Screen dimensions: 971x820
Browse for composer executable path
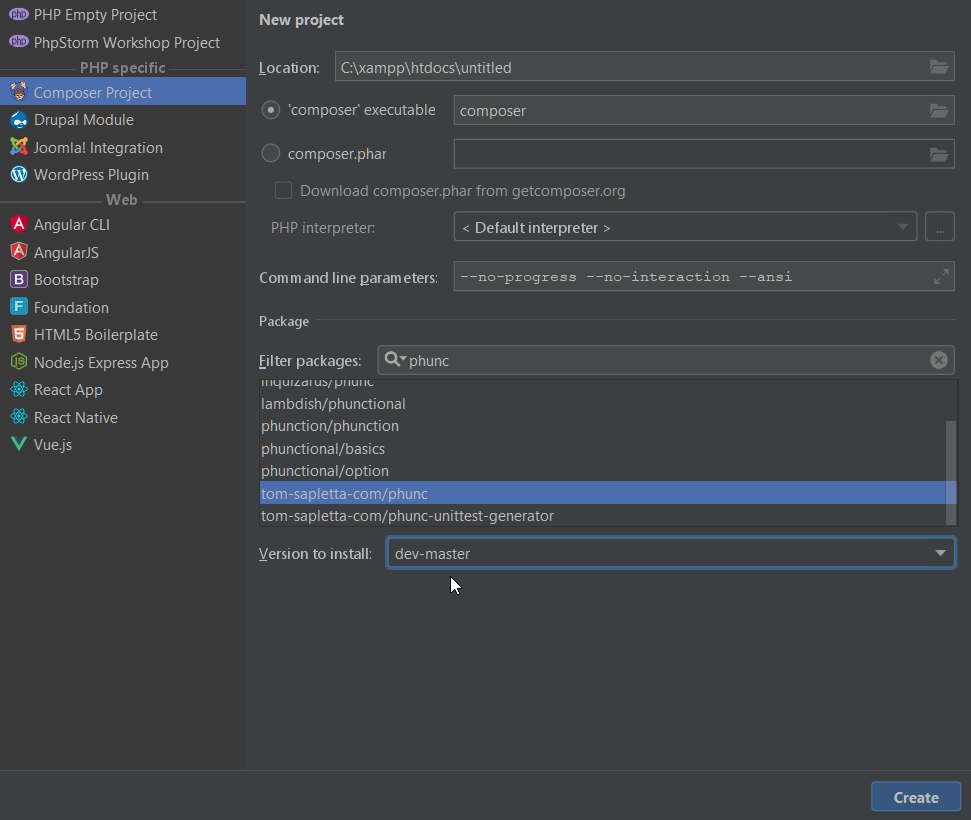pos(939,111)
